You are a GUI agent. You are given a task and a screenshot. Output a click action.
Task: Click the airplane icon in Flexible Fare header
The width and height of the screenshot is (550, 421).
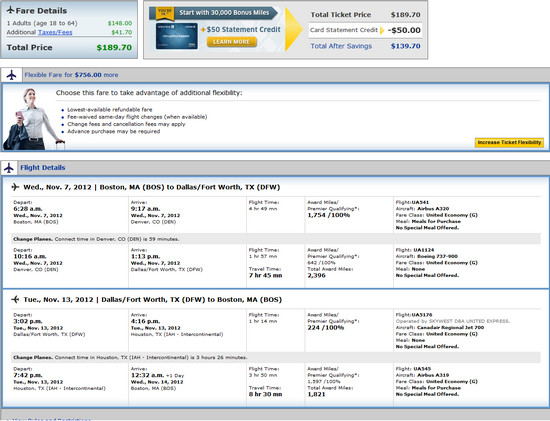[x=12, y=75]
